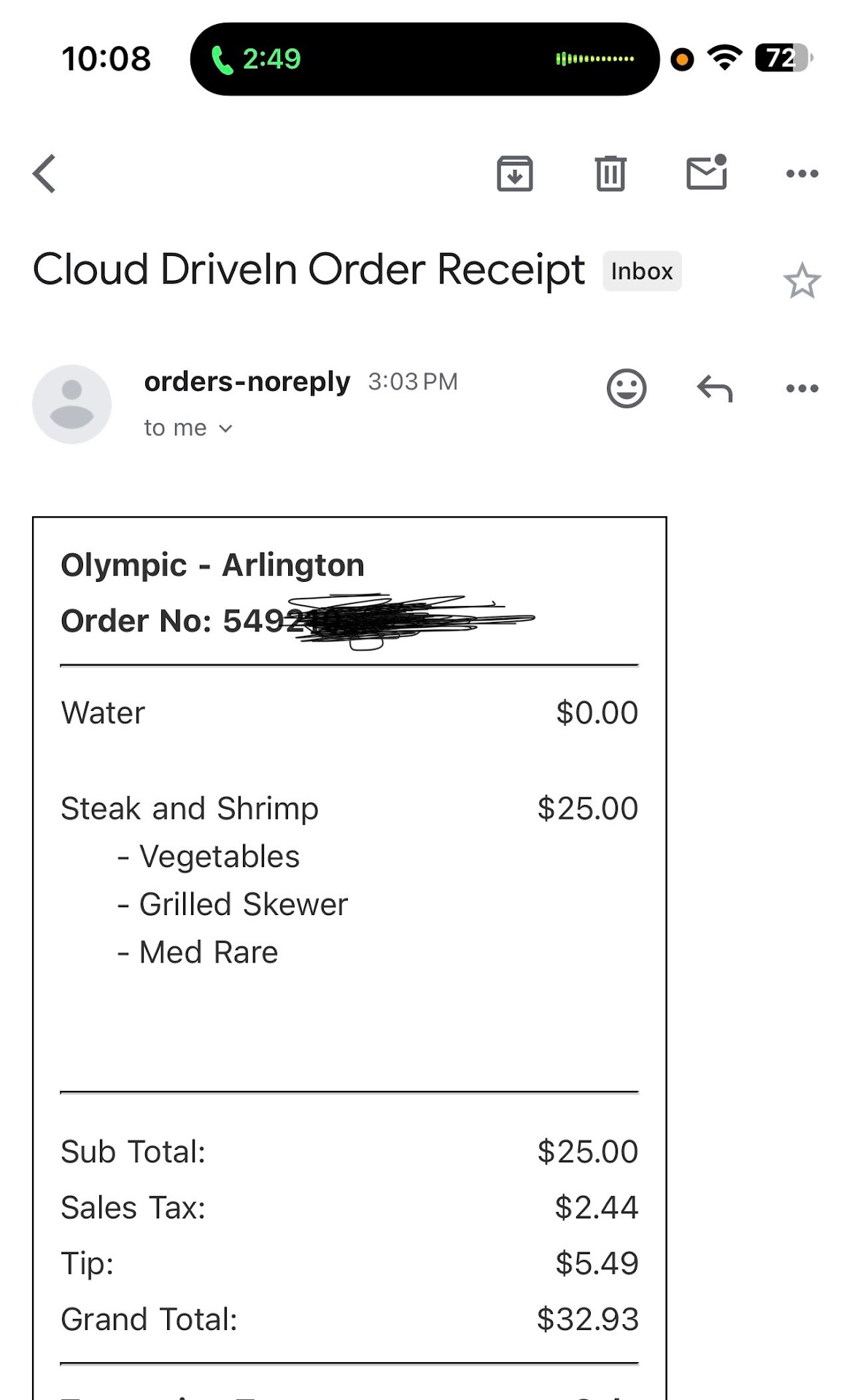841x1400 pixels.
Task: Archive this email
Action: pyautogui.click(x=515, y=174)
